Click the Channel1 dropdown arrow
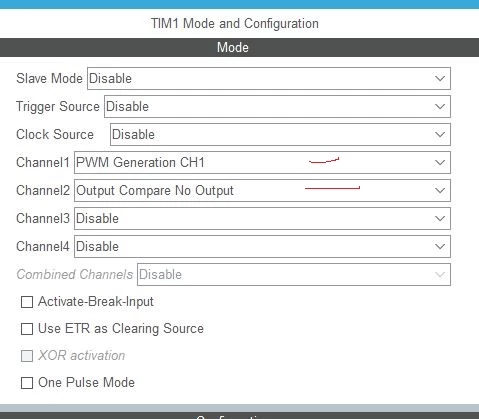The image size is (479, 419). point(440,163)
